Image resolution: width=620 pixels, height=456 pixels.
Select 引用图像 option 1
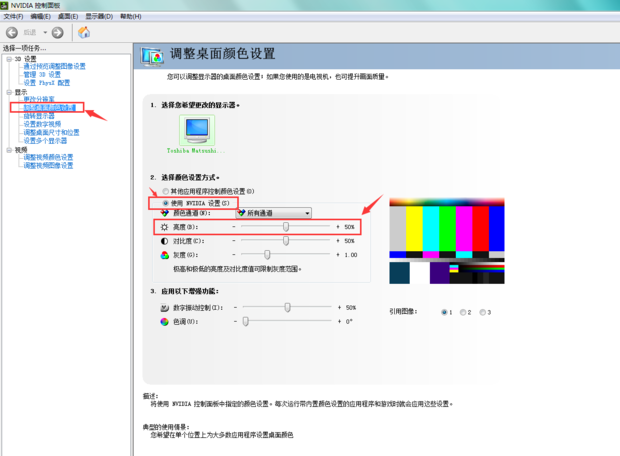444,312
